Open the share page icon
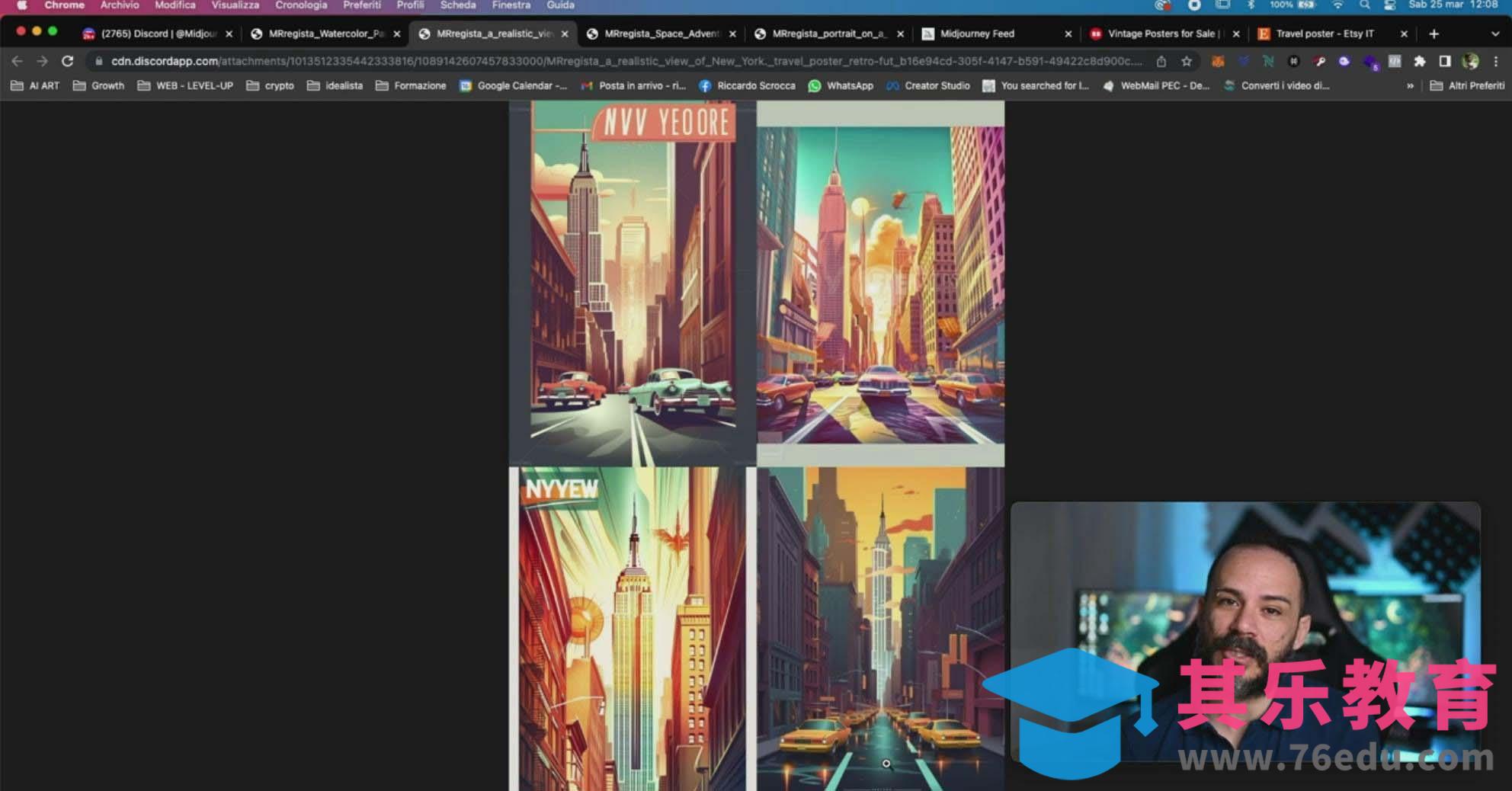 pos(1161,61)
